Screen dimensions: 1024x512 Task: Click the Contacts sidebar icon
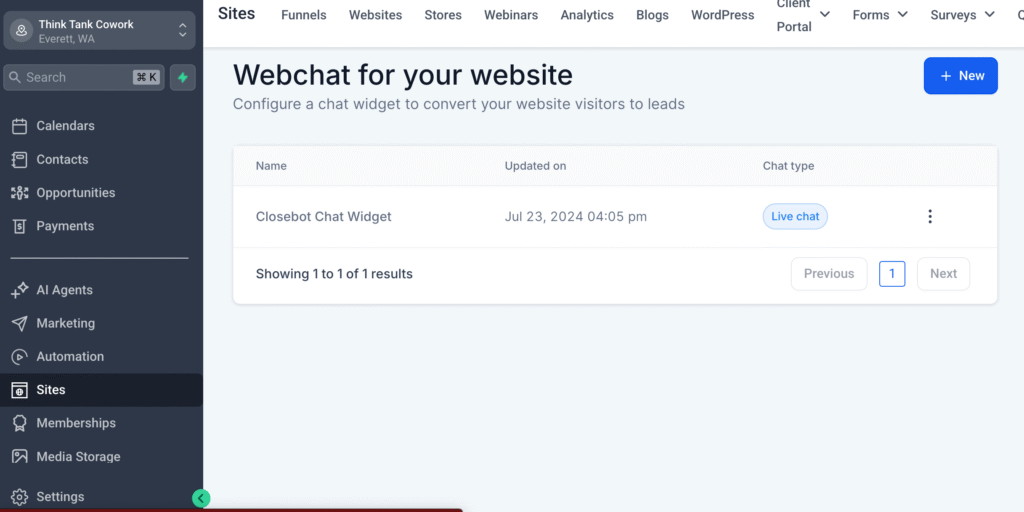coord(20,160)
